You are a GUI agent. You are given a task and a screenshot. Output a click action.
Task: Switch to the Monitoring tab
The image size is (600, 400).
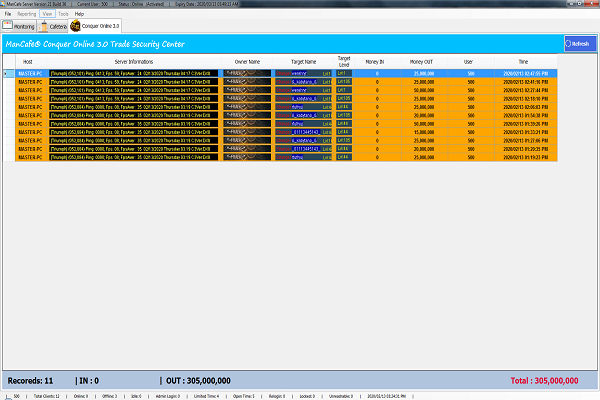pos(18,26)
